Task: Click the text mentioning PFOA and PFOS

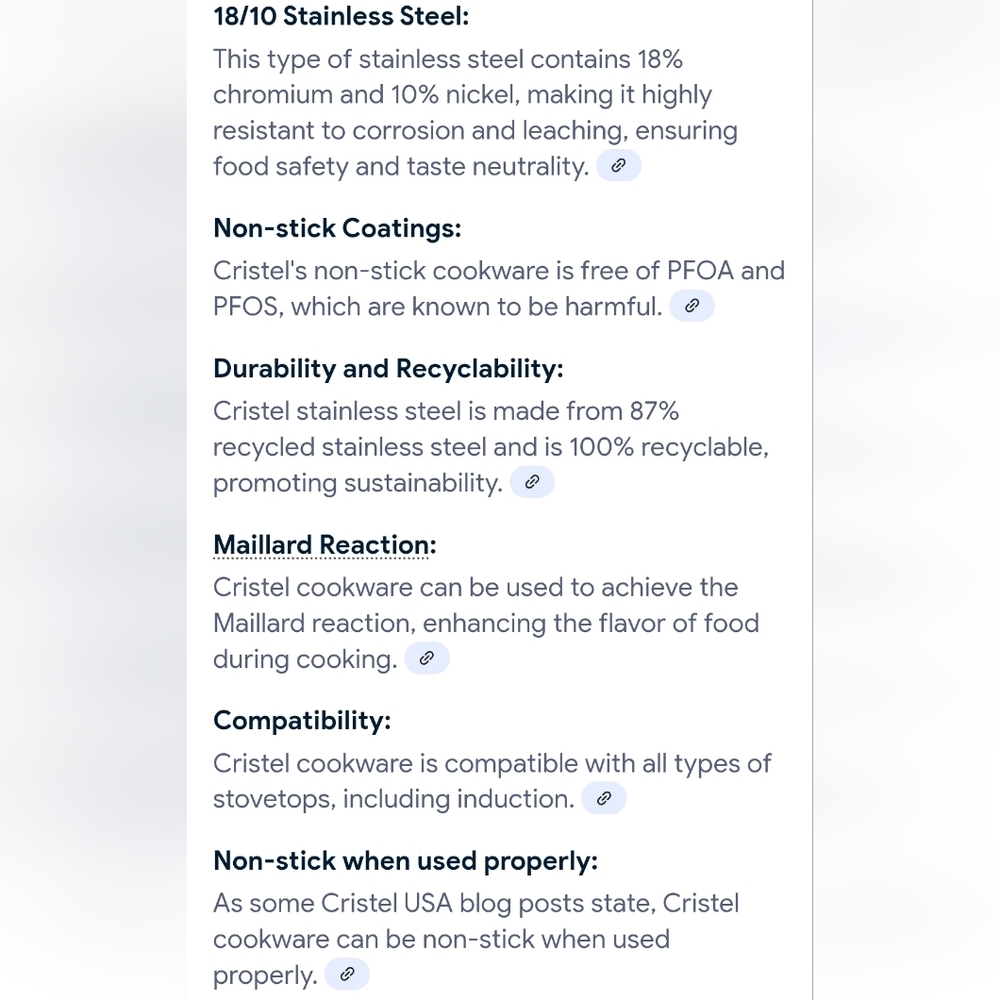Action: click(499, 288)
